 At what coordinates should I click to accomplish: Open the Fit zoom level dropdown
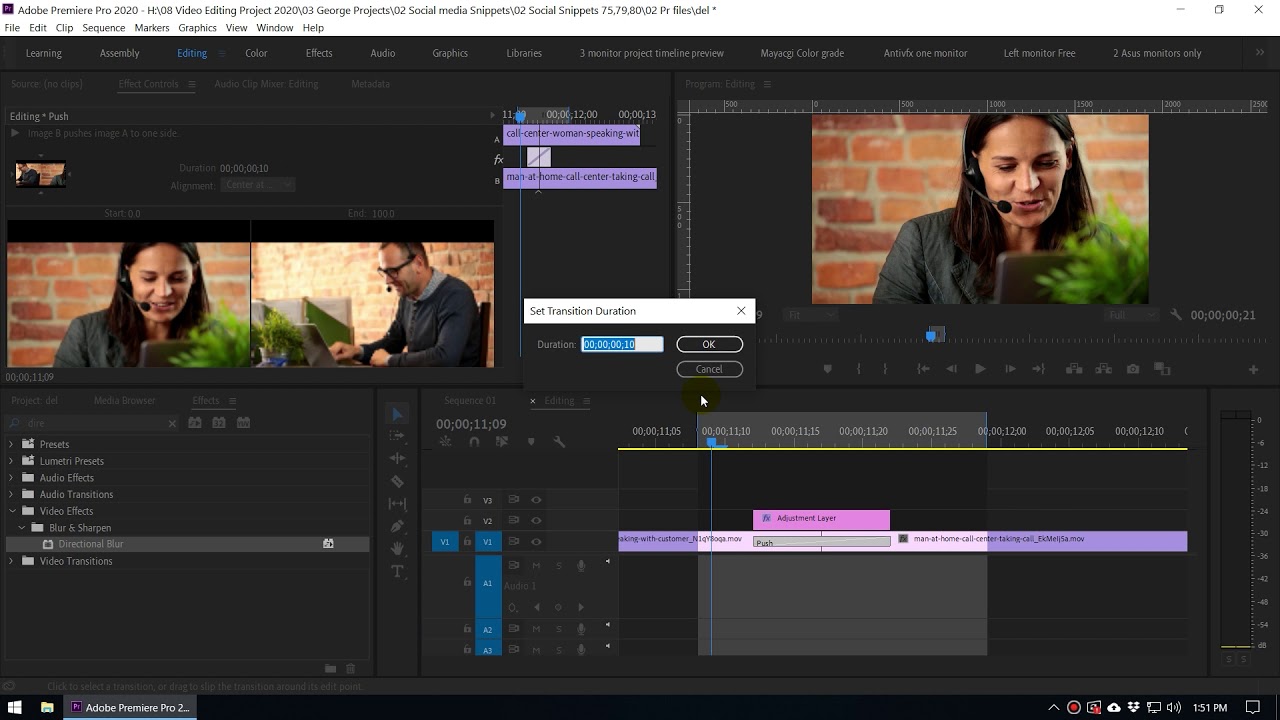(x=811, y=315)
